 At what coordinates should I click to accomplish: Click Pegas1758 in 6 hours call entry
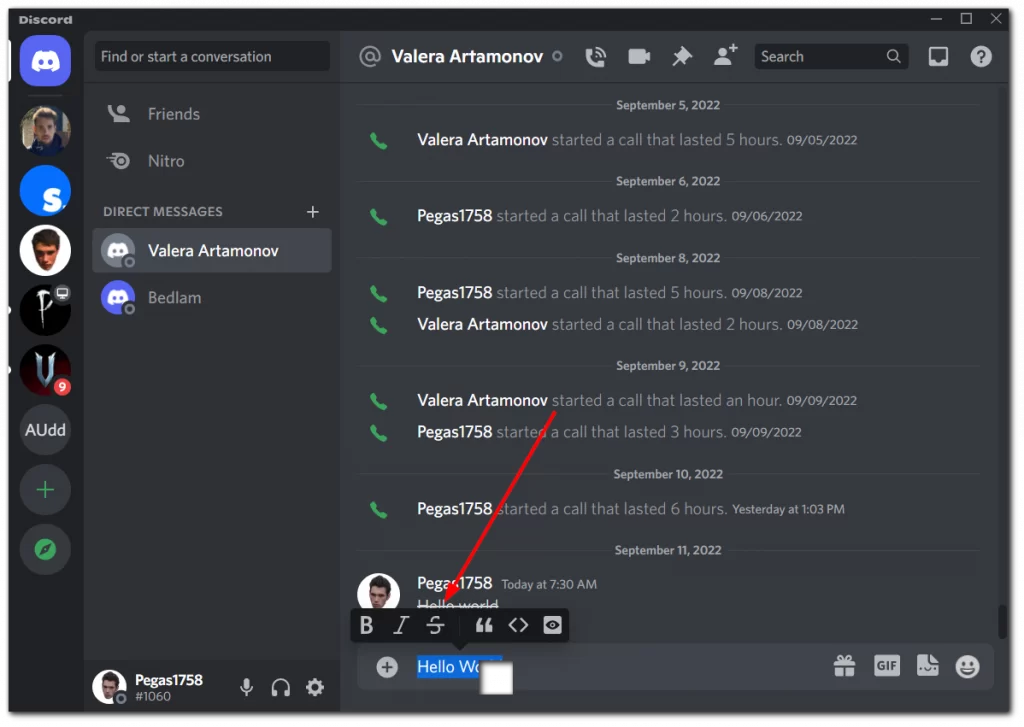(455, 509)
